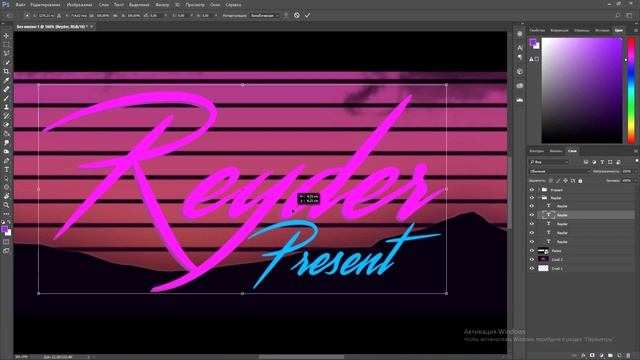This screenshot has height=360, width=640.
Task: Open the Paragraph panel icon
Action: click(520, 57)
